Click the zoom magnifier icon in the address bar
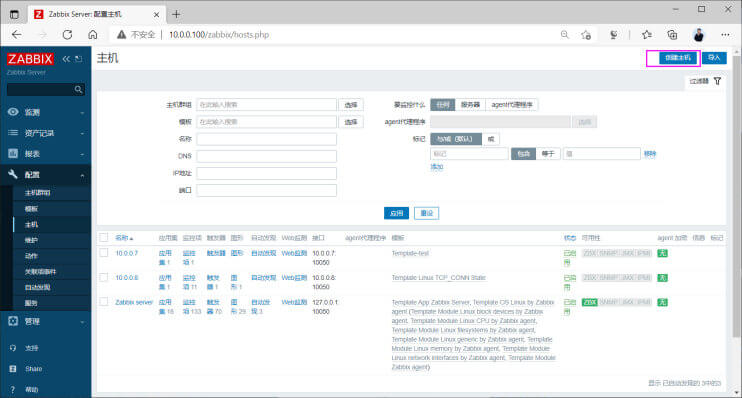 tap(565, 35)
